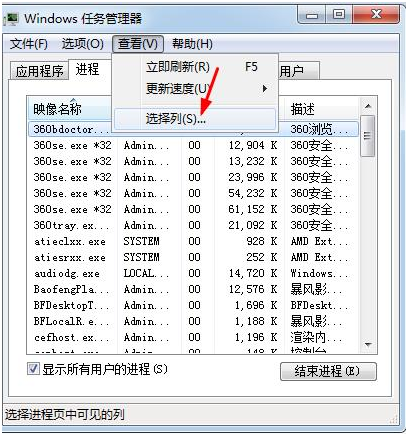Select the BFLocalR.e... process
The width and height of the screenshot is (408, 436).
pos(193,321)
